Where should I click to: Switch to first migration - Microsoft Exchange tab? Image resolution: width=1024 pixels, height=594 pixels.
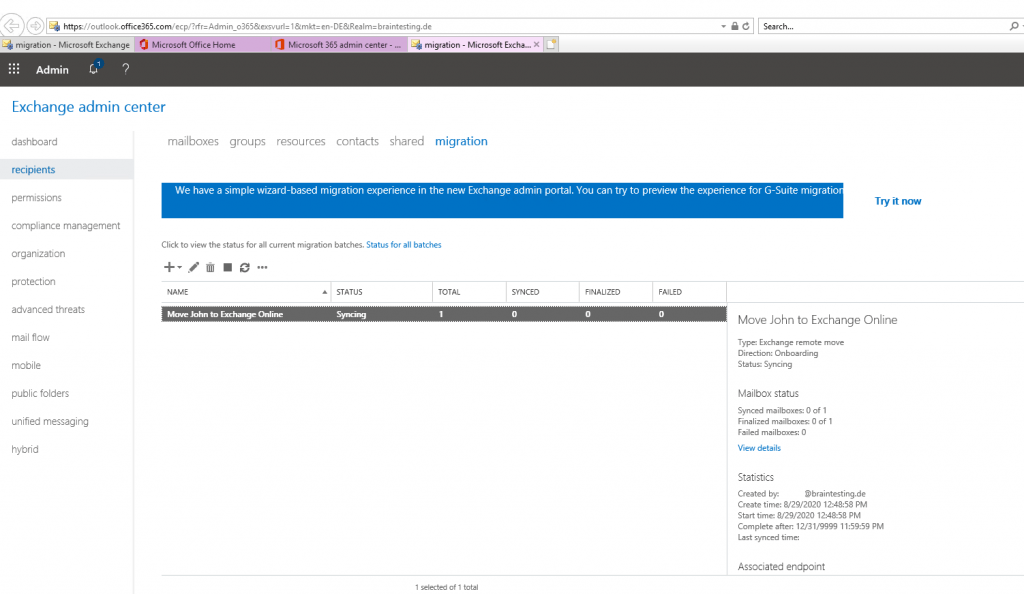tap(67, 44)
